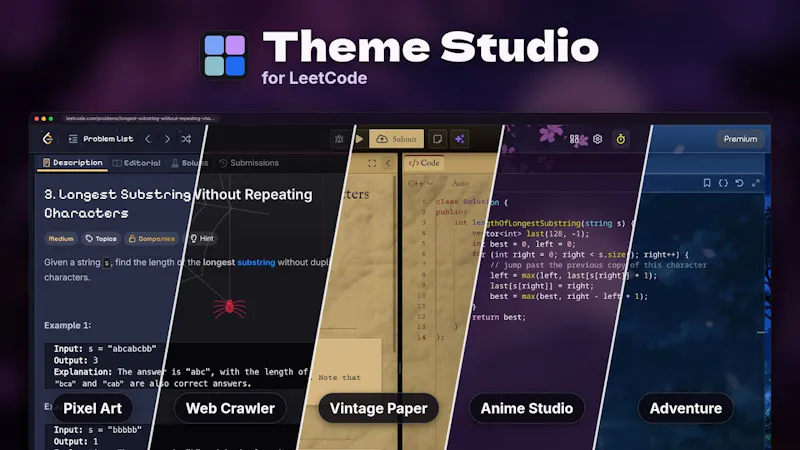800x450 pixels.
Task: Reveal the Hint tag
Action: (202, 238)
